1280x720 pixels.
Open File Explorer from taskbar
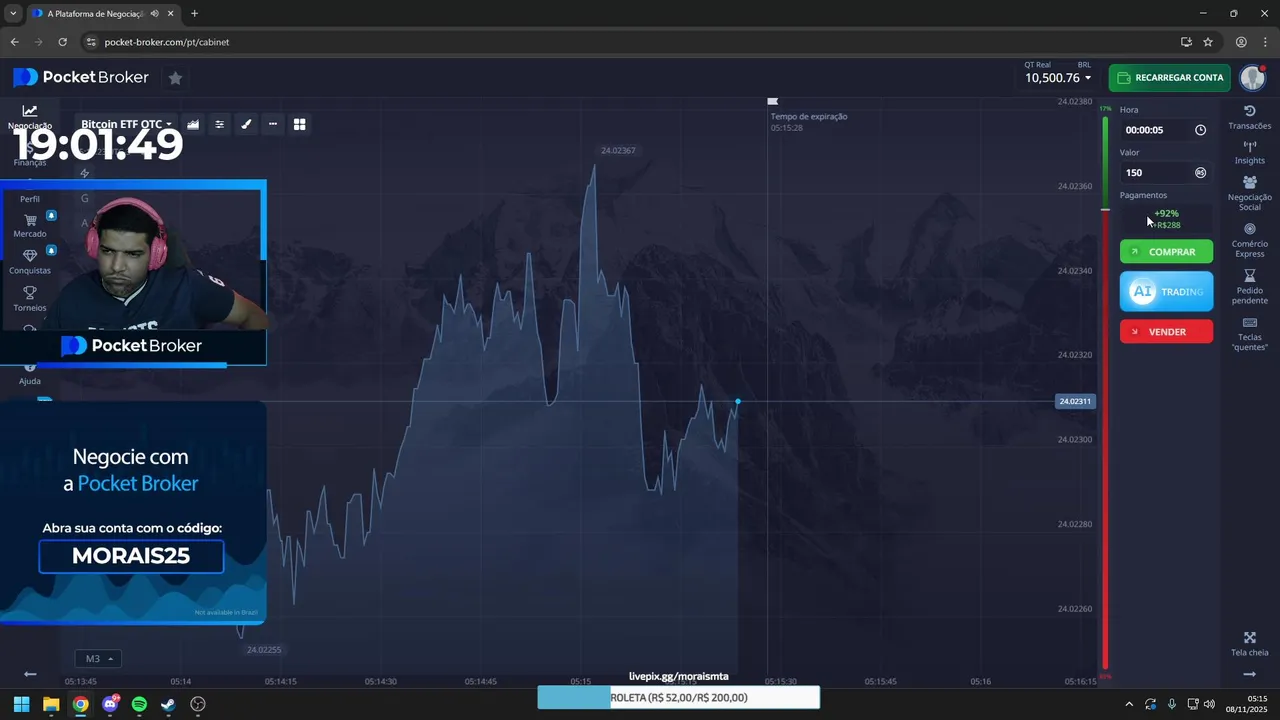coord(51,704)
